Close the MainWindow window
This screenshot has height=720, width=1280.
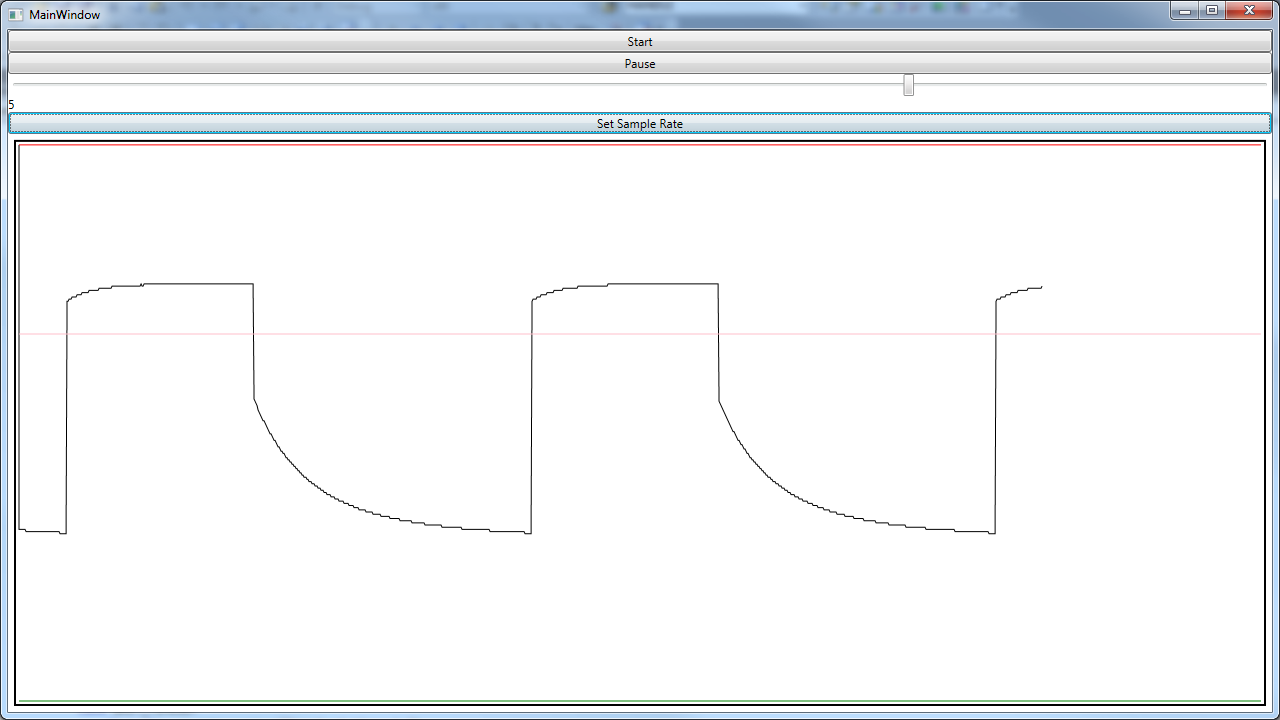pos(1250,11)
